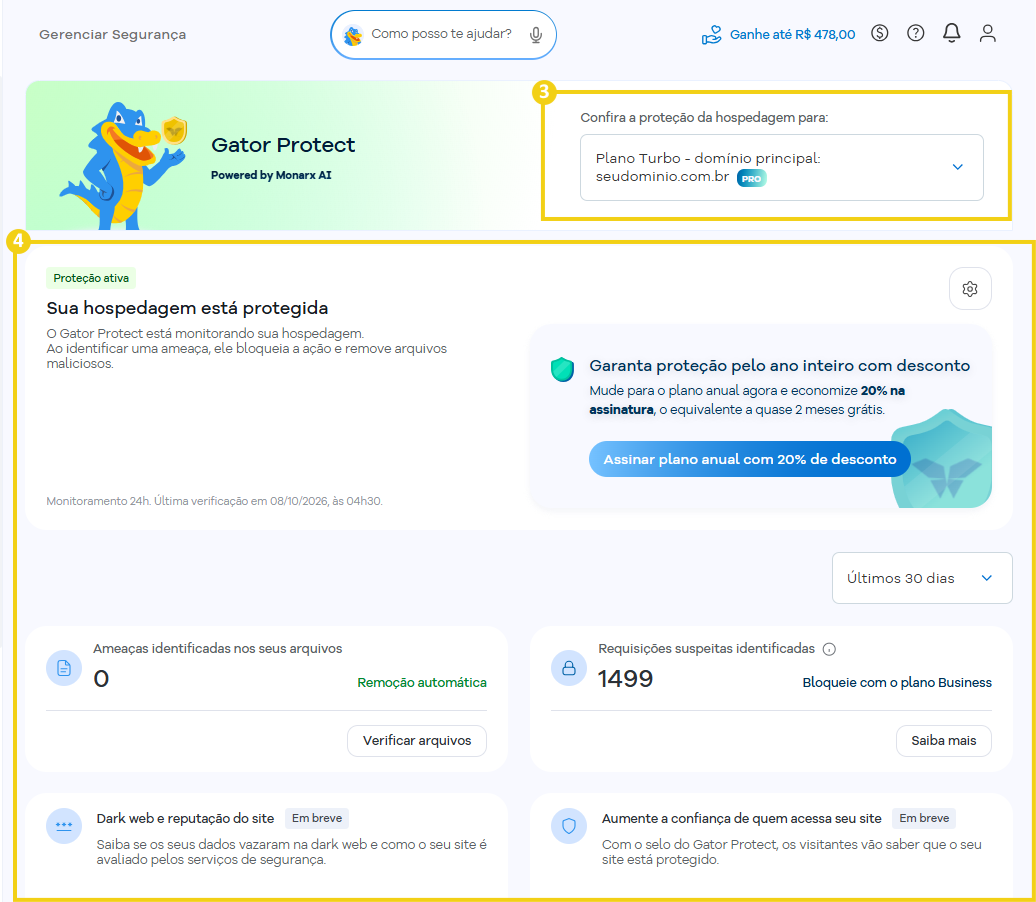Click the Proteção ativa status badge

click(91, 278)
